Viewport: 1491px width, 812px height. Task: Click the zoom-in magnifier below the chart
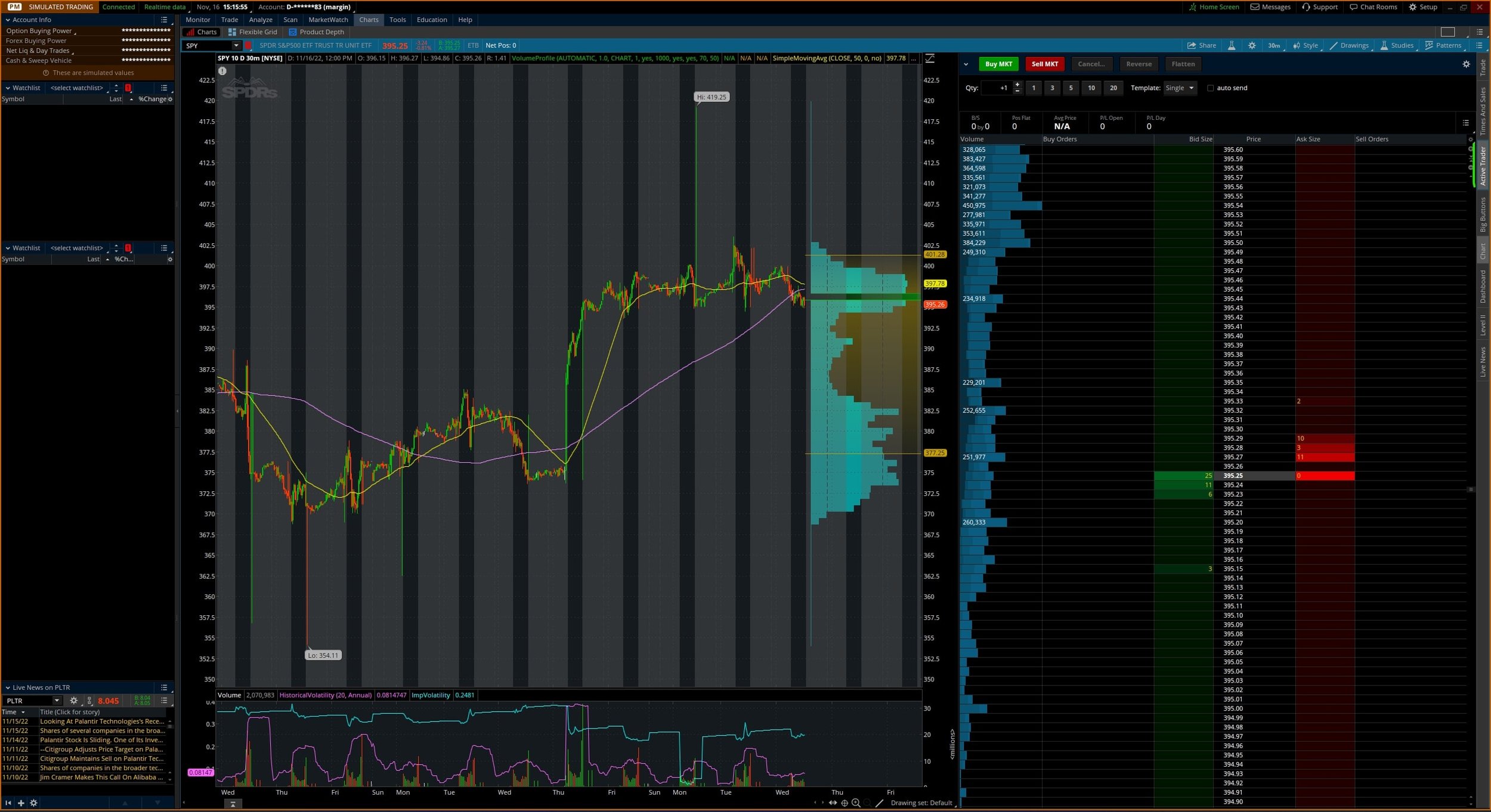tap(855, 803)
